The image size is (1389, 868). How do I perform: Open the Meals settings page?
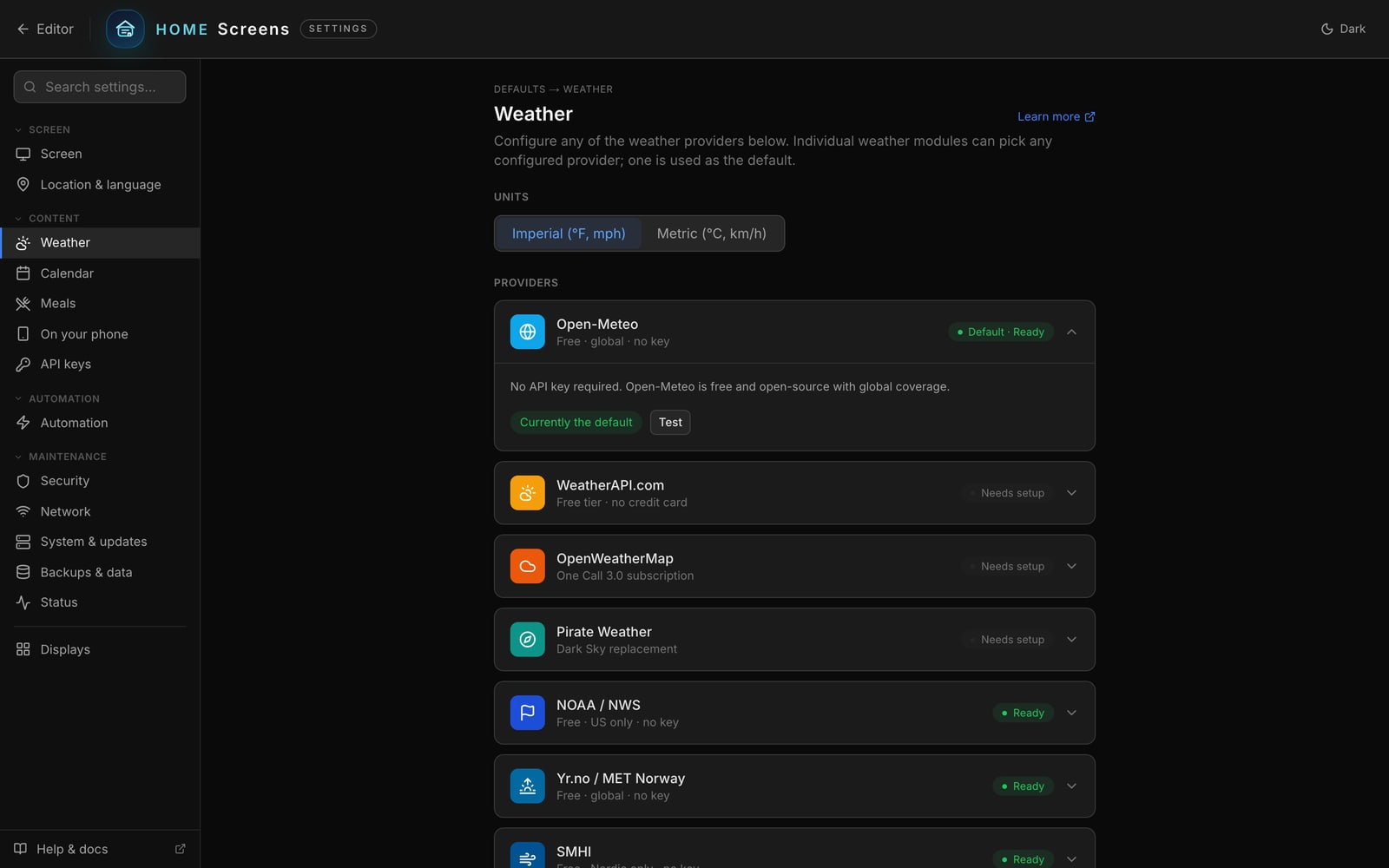click(x=100, y=304)
